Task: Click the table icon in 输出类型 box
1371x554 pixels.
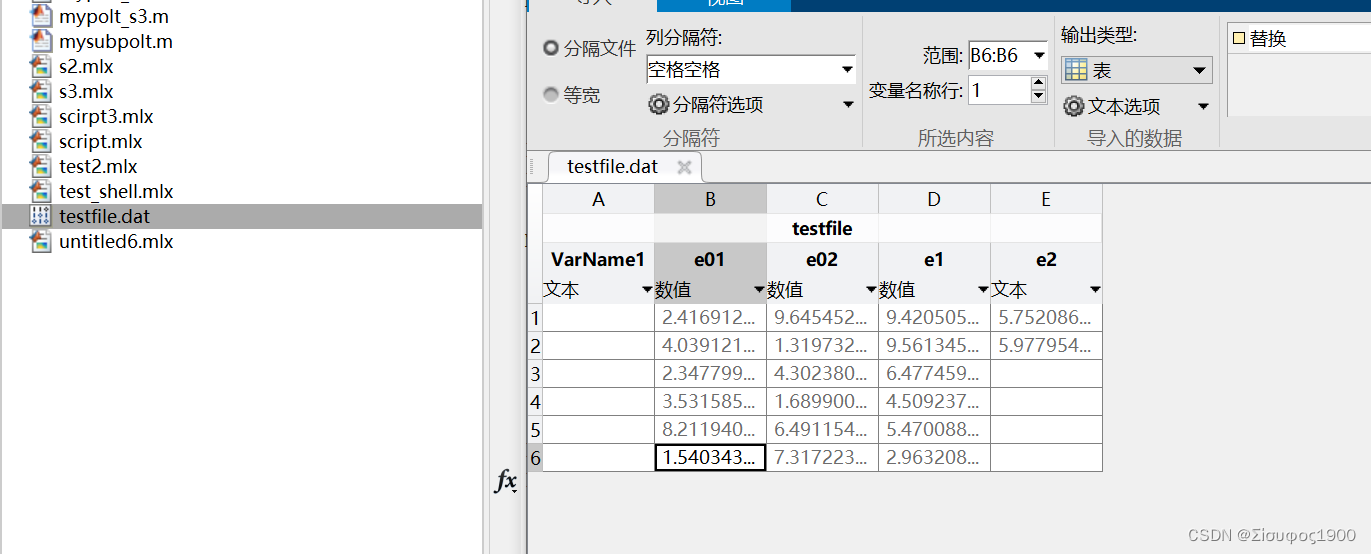Action: pos(1076,70)
